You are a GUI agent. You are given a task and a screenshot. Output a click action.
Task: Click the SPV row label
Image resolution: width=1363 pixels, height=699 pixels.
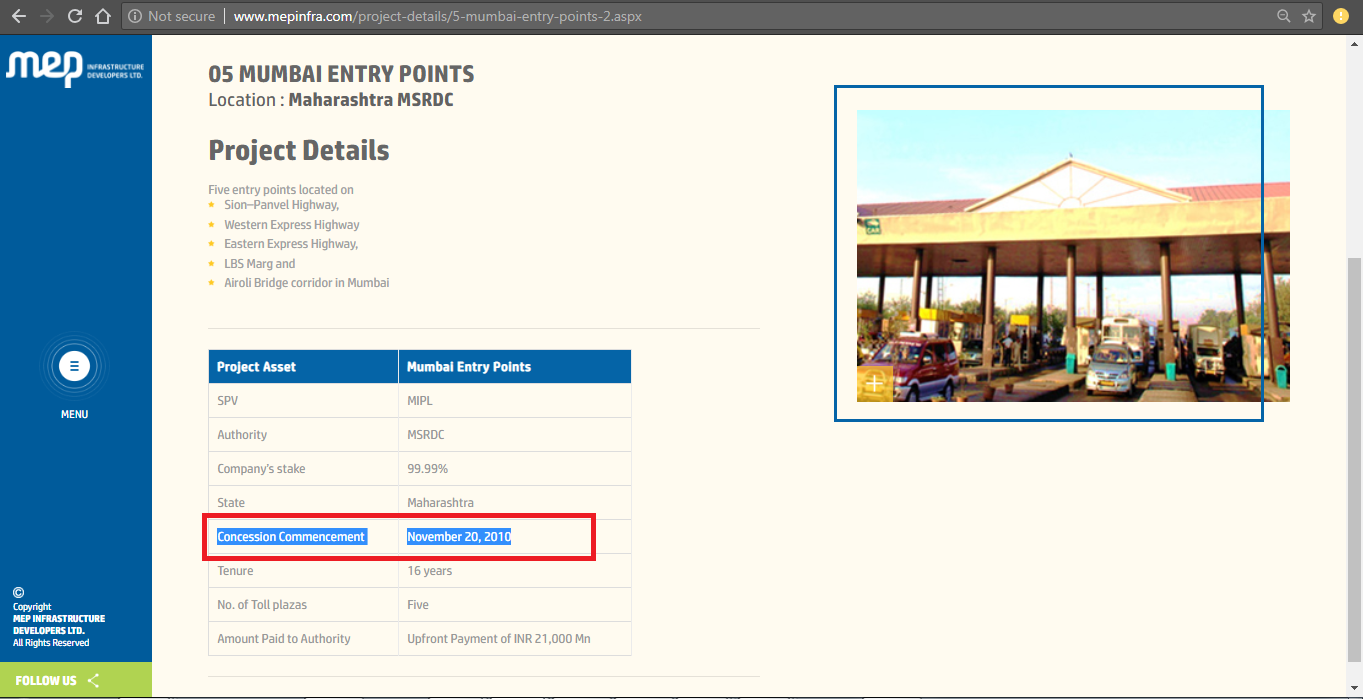tap(228, 401)
